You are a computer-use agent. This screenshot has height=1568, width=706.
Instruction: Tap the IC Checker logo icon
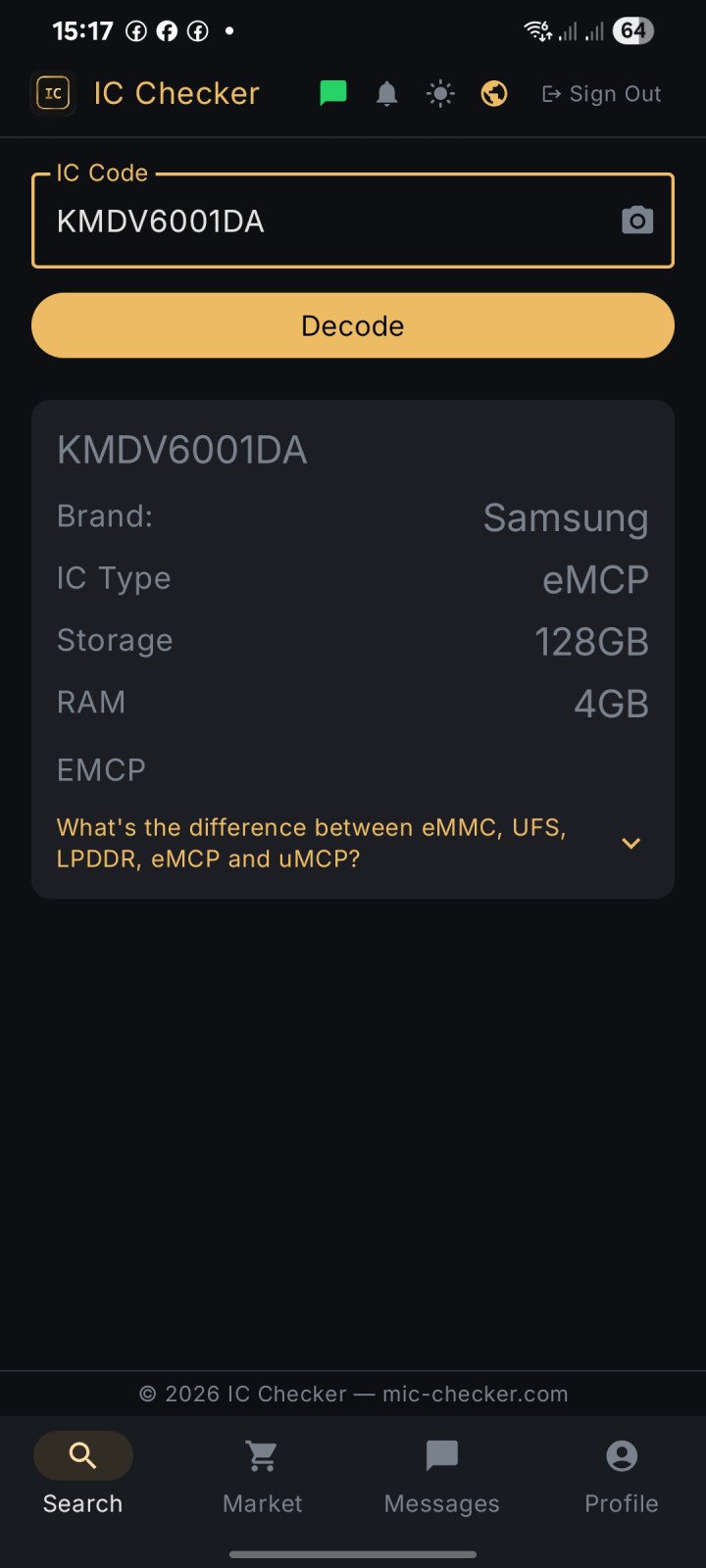(53, 93)
